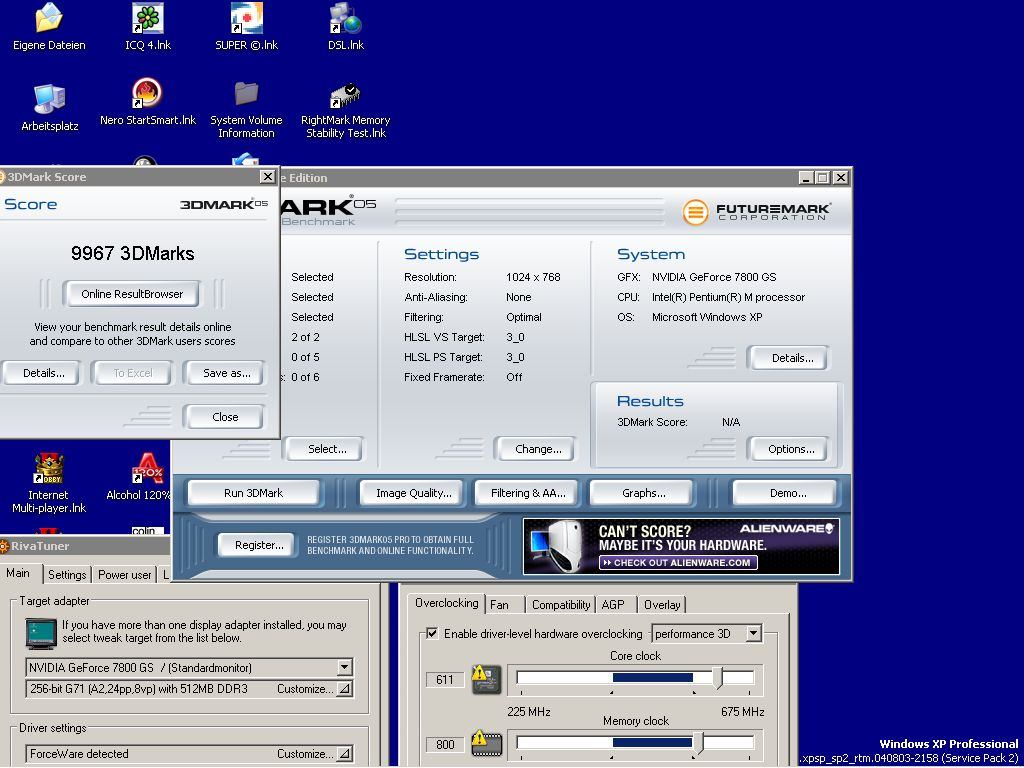Switch to the Fan tab

[500, 605]
